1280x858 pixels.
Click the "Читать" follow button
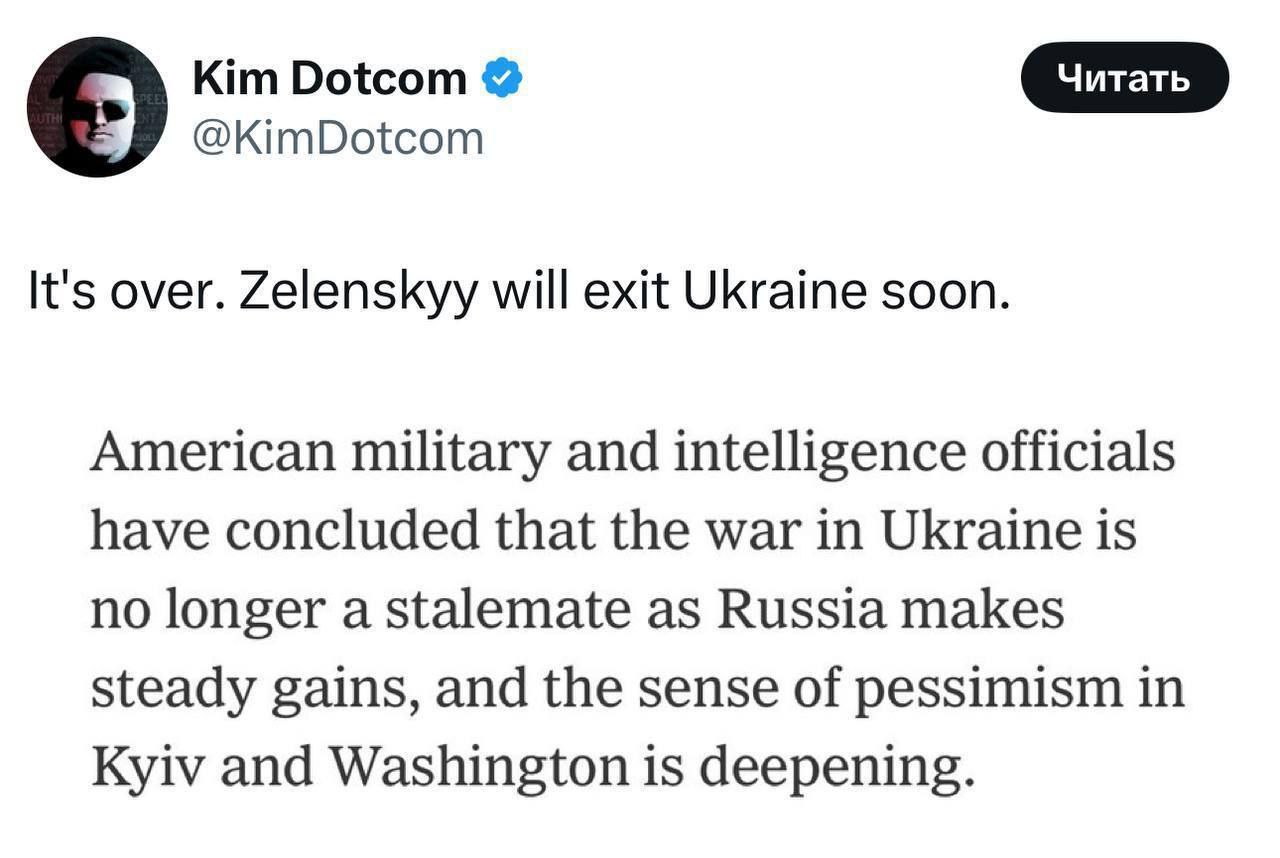[1124, 77]
